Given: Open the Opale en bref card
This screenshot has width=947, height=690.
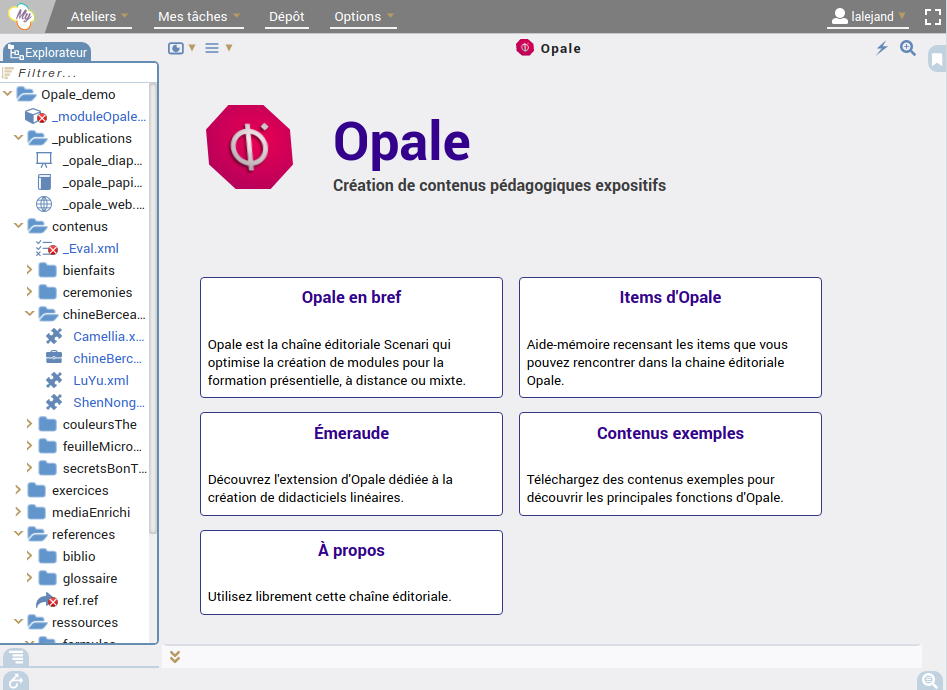Looking at the screenshot, I should coord(351,337).
